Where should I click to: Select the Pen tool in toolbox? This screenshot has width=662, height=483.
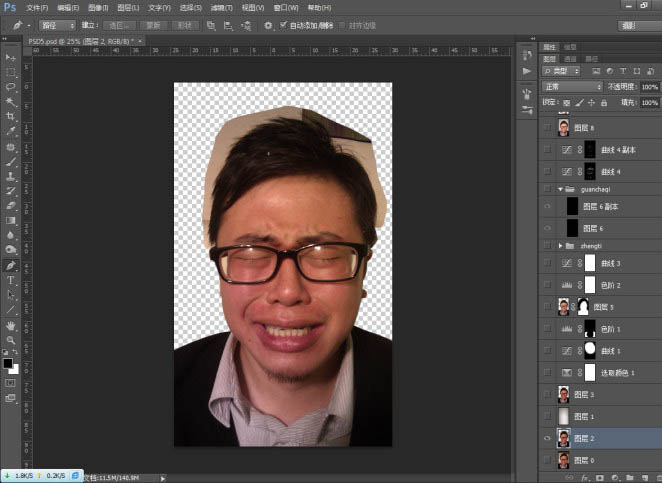coord(11,265)
